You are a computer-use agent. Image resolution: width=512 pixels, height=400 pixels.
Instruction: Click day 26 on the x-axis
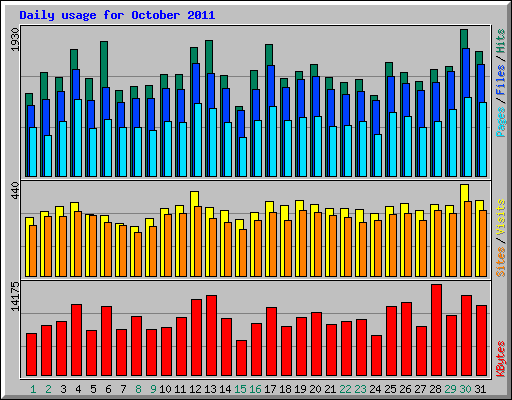tap(405, 389)
